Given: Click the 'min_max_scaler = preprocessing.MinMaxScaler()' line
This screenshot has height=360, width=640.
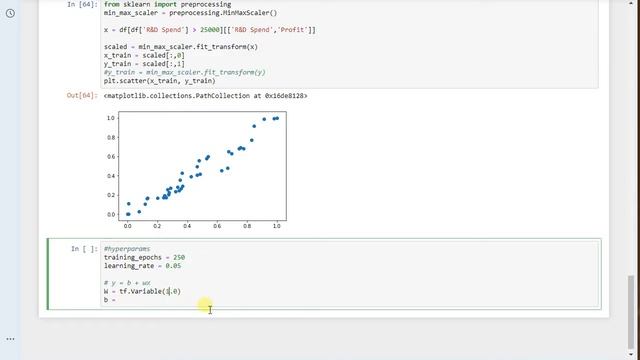Looking at the screenshot, I should coord(190,13).
